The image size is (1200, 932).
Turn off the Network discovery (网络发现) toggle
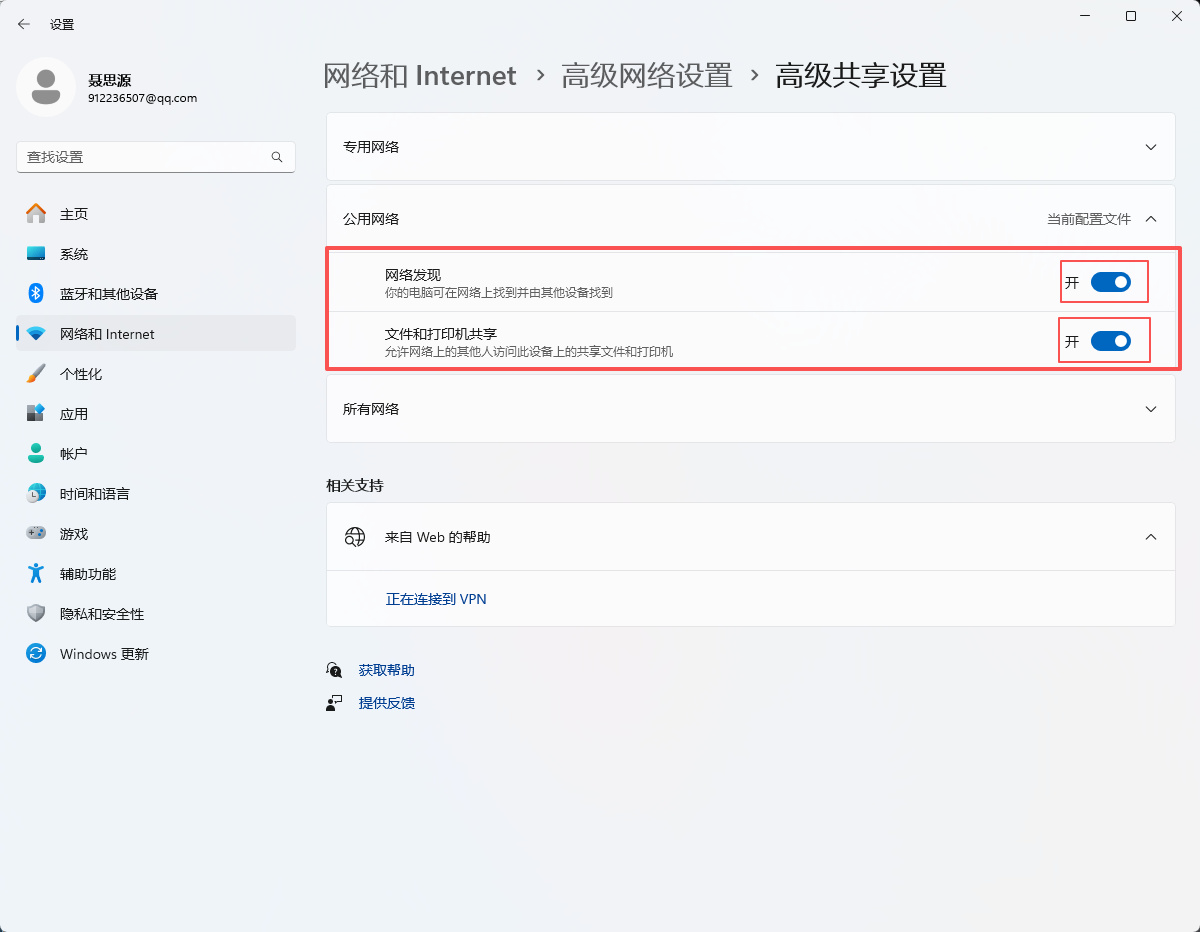pos(1110,283)
